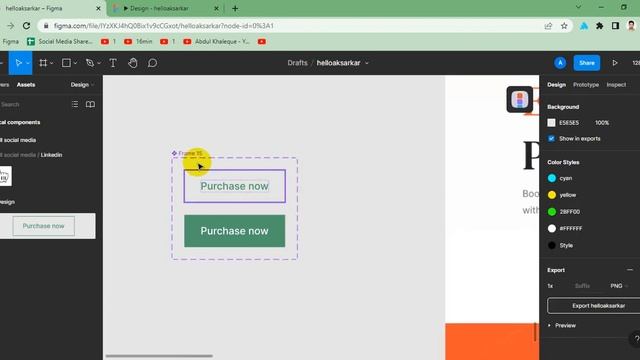640x360 pixels.
Task: Click the blue Share button
Action: 587,63
